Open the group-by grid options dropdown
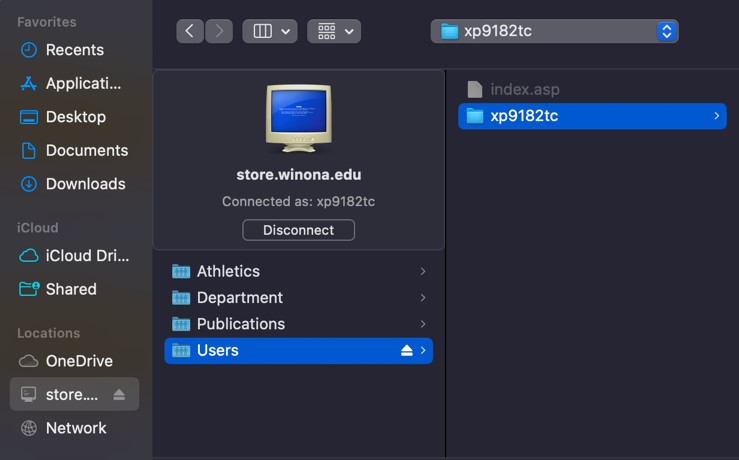This screenshot has width=739, height=460. 334,31
